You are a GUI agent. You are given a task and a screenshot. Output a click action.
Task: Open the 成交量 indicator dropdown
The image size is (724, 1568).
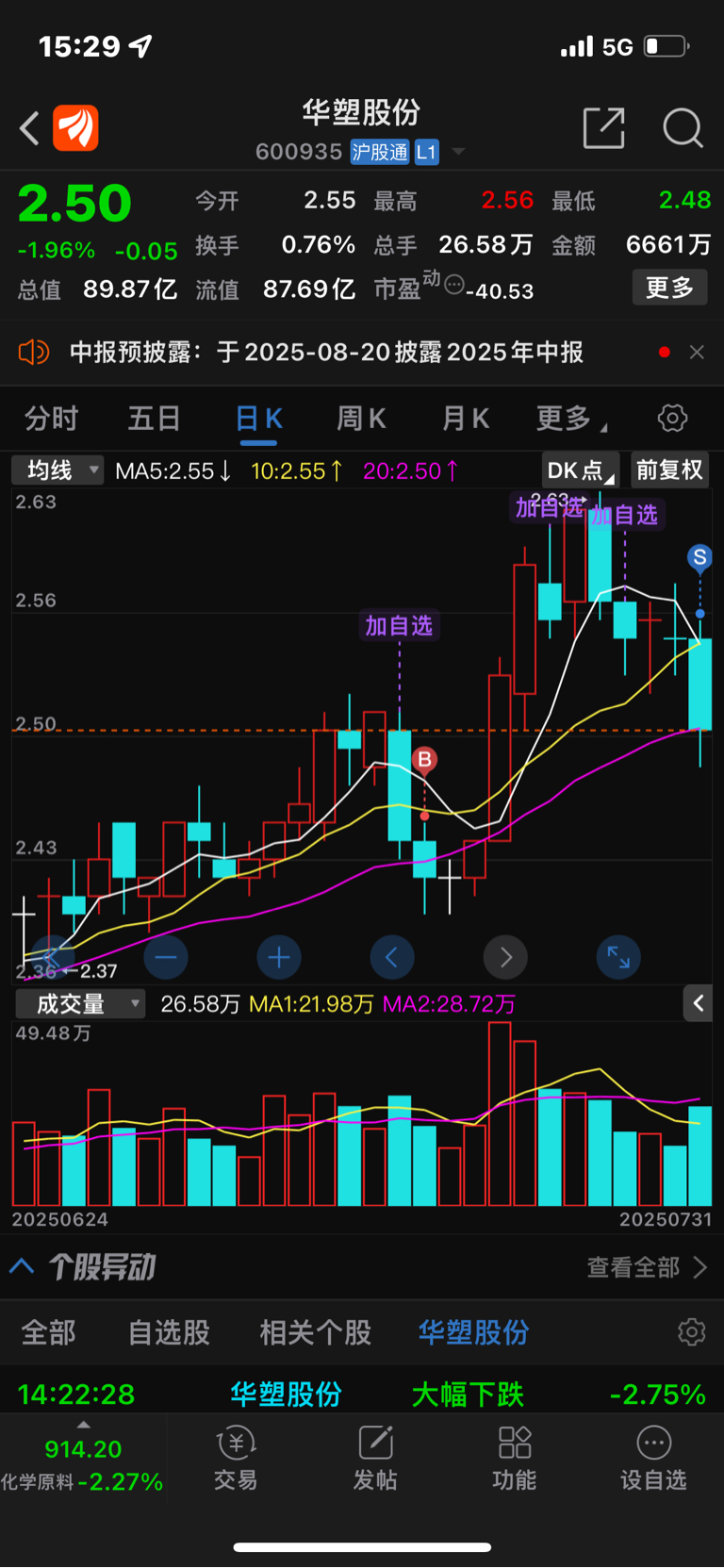coord(79,1004)
